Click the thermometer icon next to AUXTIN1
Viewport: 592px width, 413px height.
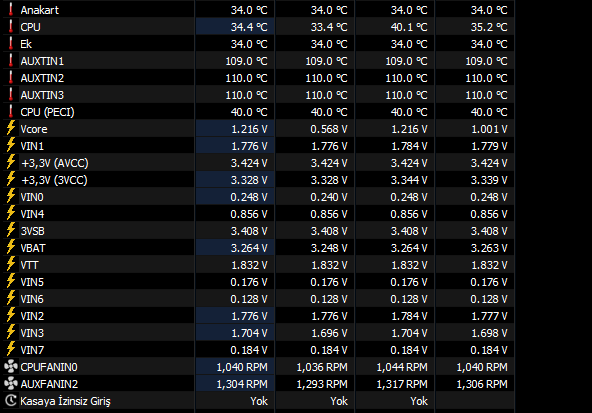[x=11, y=60]
